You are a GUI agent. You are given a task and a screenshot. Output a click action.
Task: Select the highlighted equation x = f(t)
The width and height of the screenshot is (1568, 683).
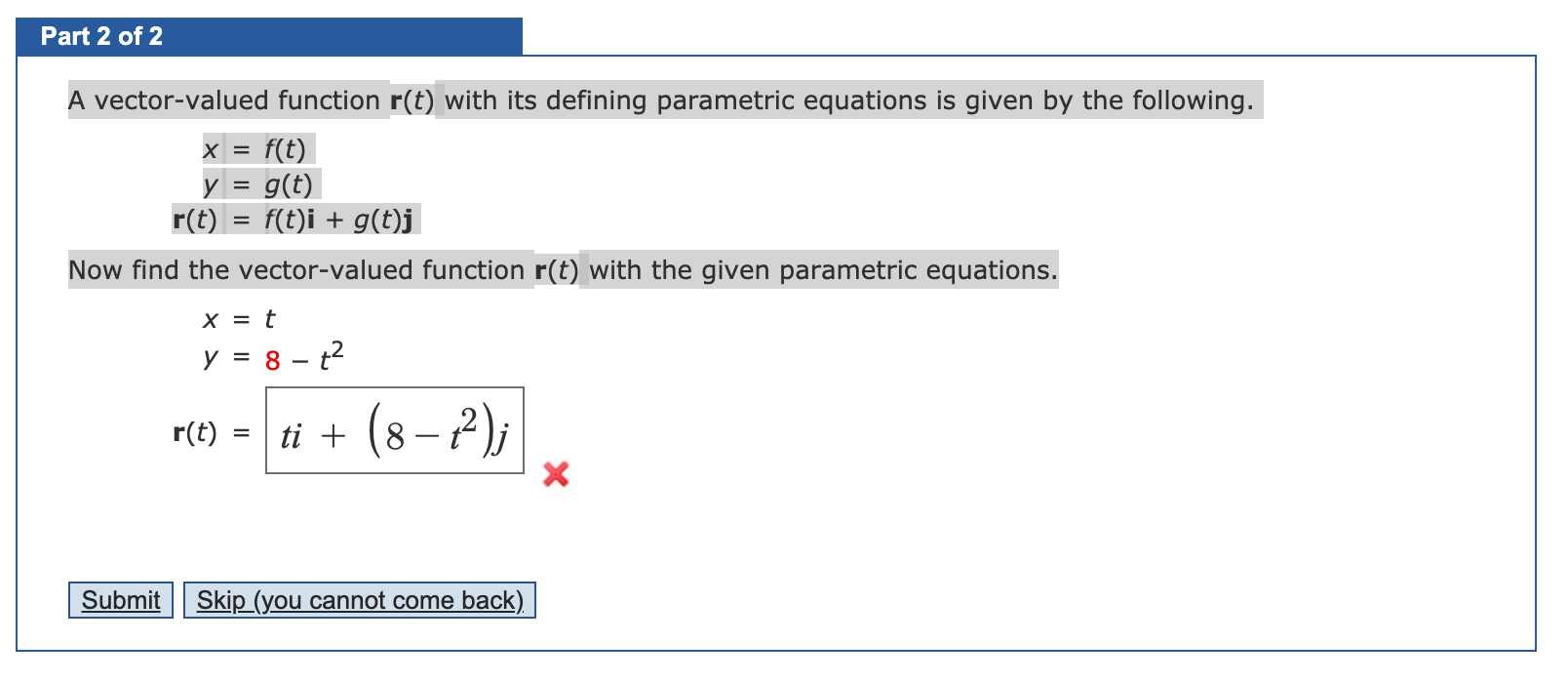coord(257,148)
